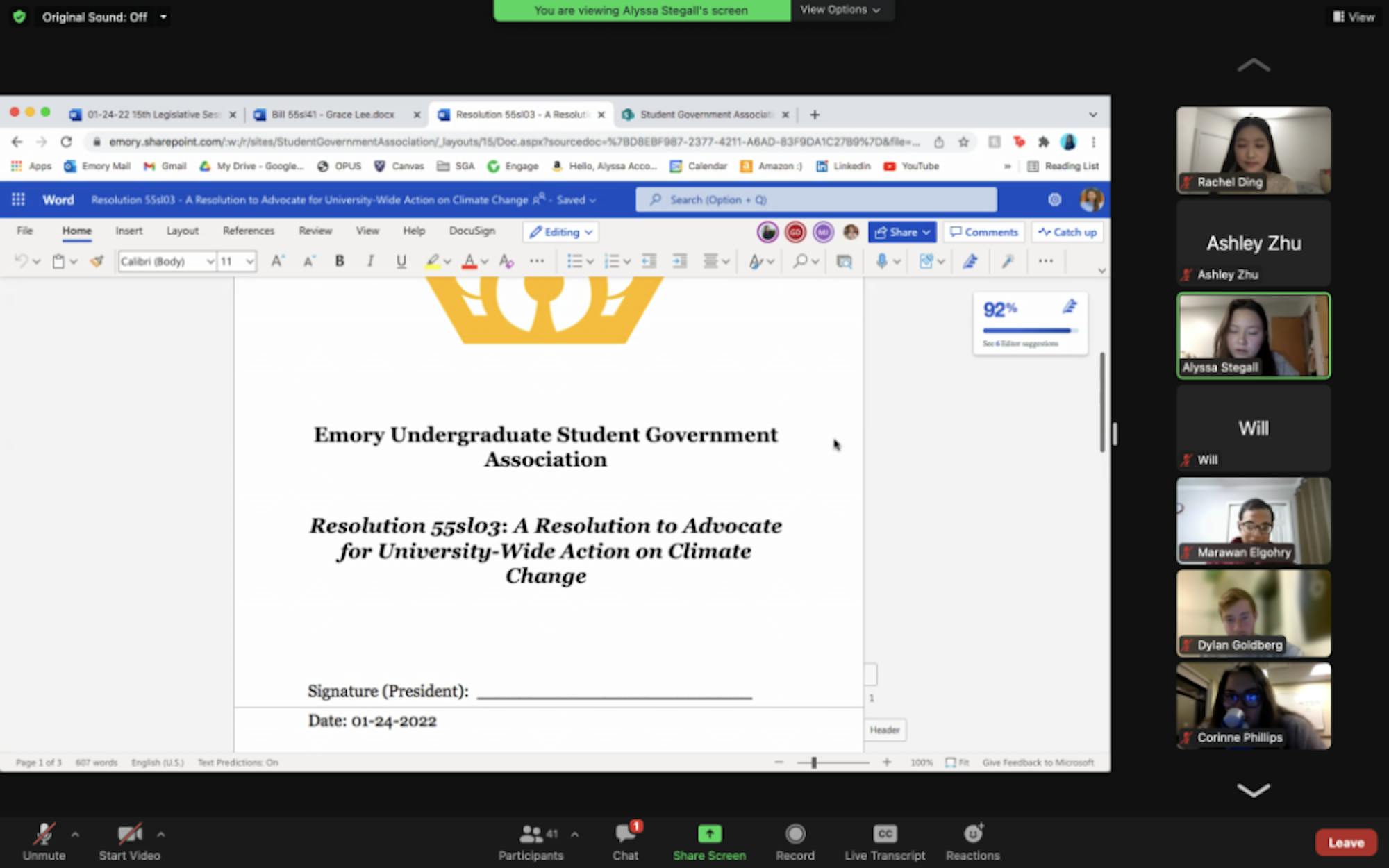
Task: Toggle Underline formatting
Action: [x=401, y=261]
